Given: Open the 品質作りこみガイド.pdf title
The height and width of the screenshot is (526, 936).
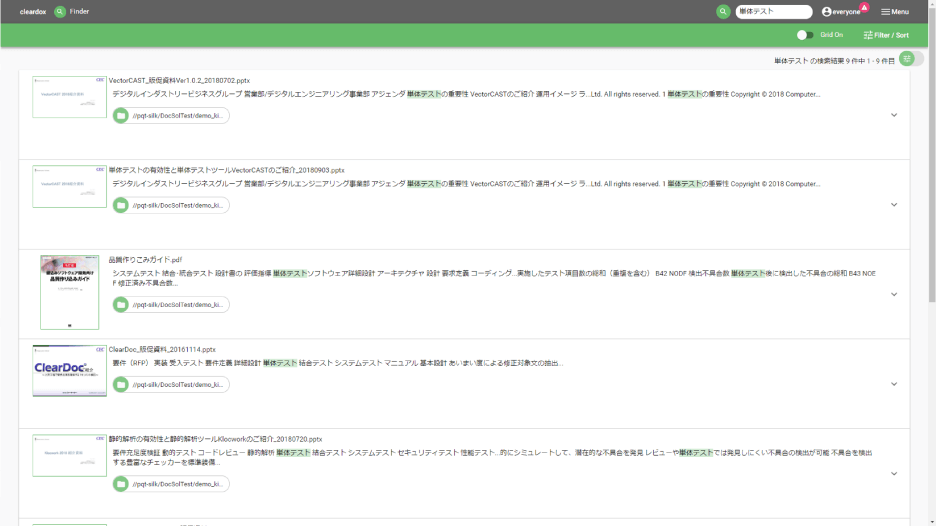Looking at the screenshot, I should coord(145,260).
